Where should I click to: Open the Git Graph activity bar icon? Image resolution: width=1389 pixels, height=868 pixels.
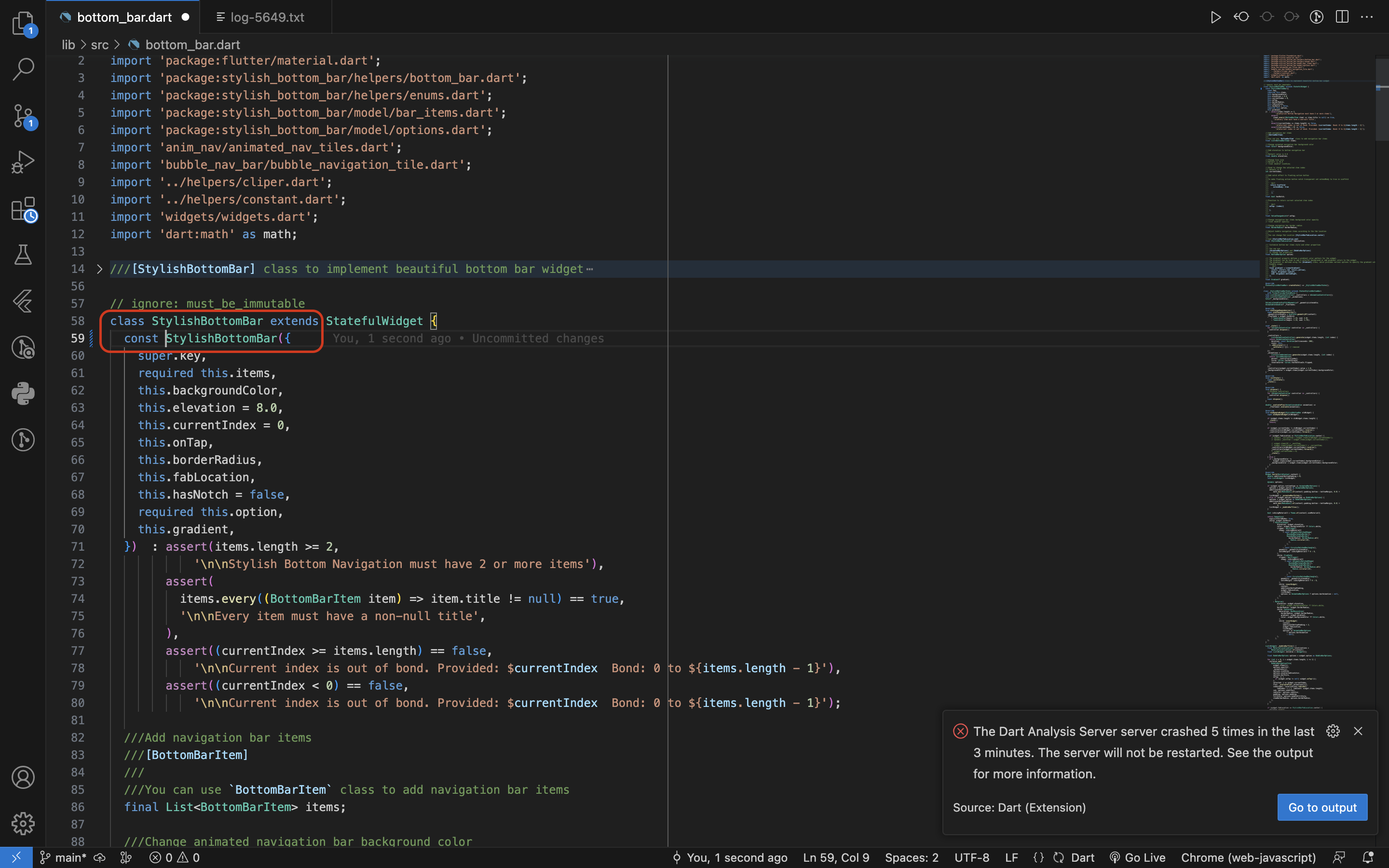tap(23, 440)
